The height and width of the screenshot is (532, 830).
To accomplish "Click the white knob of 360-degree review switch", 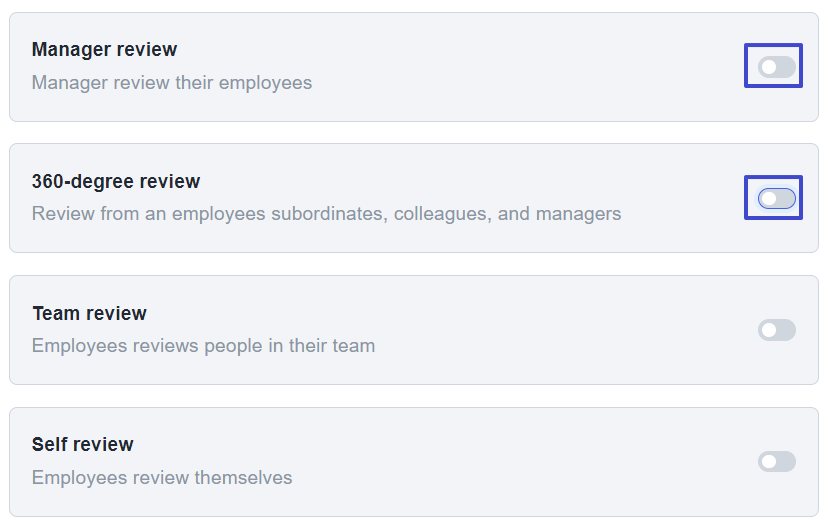I will [x=769, y=199].
